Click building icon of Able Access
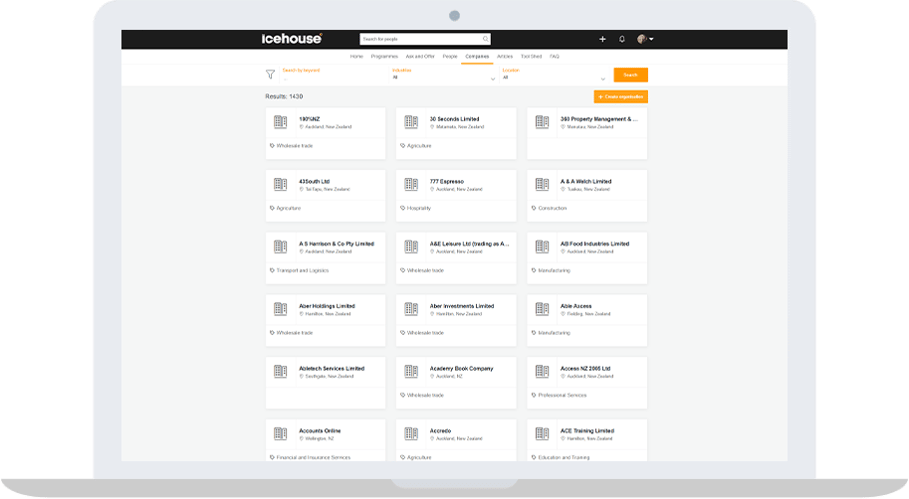 tap(542, 309)
